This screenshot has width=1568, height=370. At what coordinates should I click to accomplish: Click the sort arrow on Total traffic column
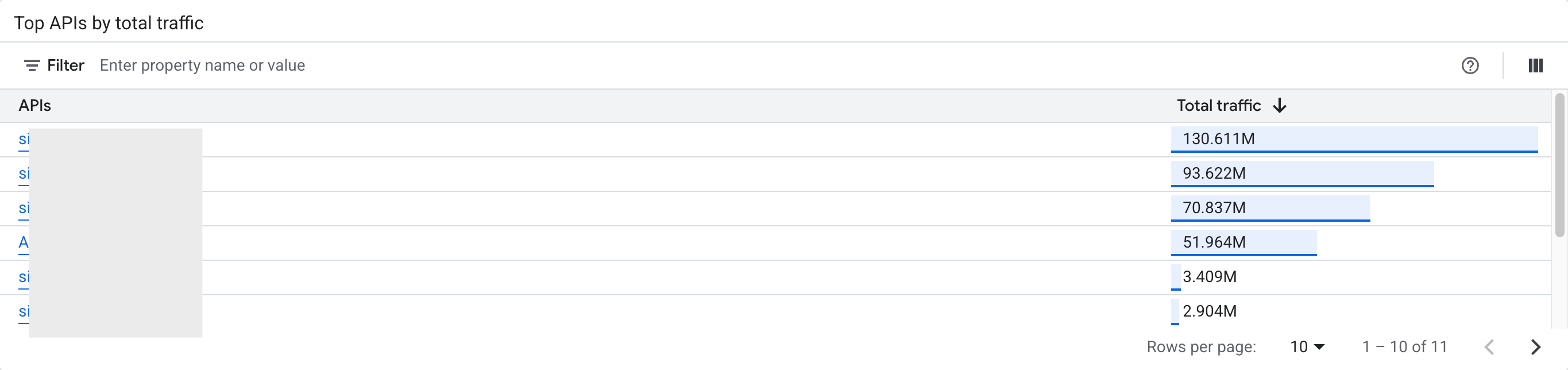pos(1281,105)
